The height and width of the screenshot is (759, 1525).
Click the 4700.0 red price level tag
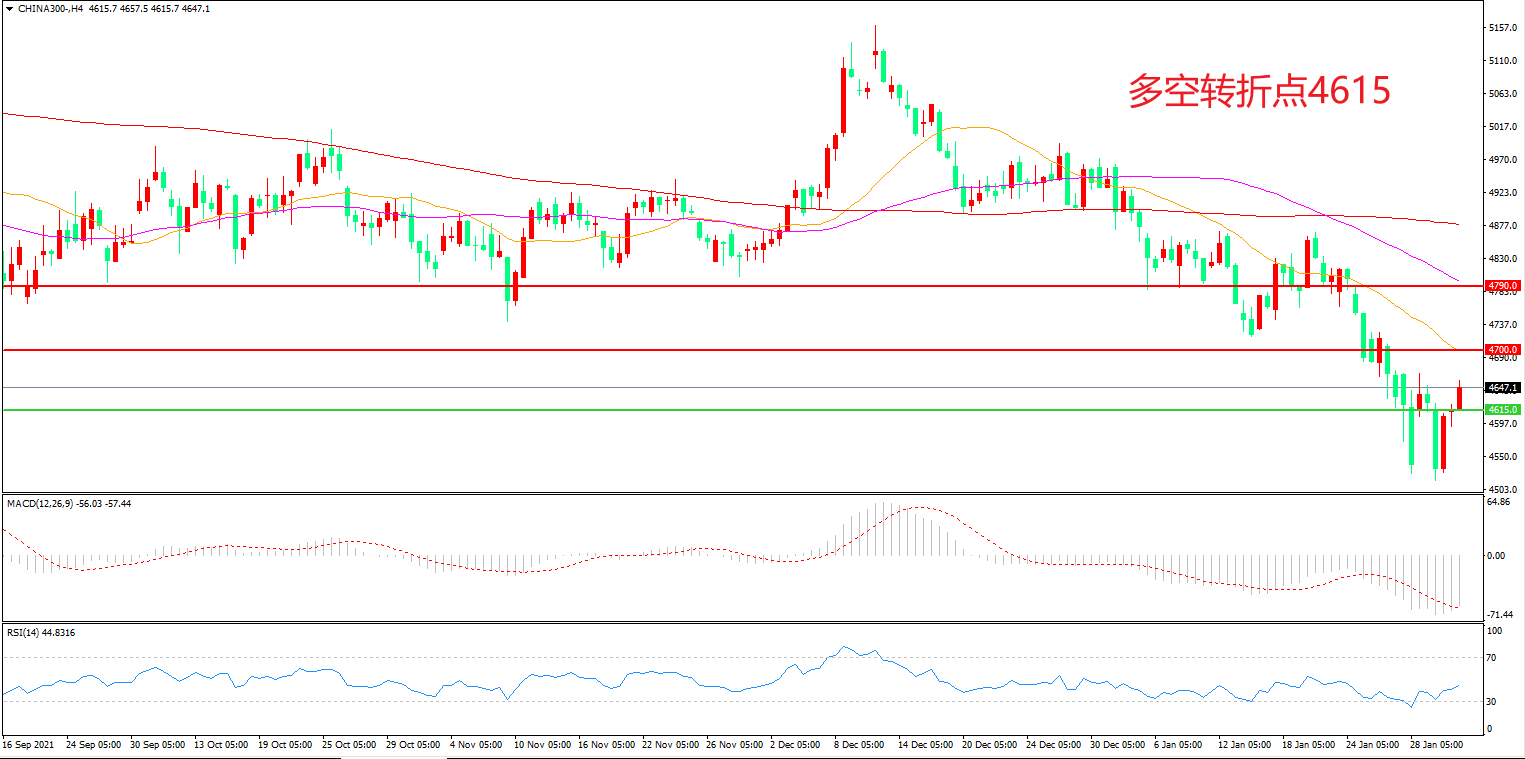tap(1503, 350)
